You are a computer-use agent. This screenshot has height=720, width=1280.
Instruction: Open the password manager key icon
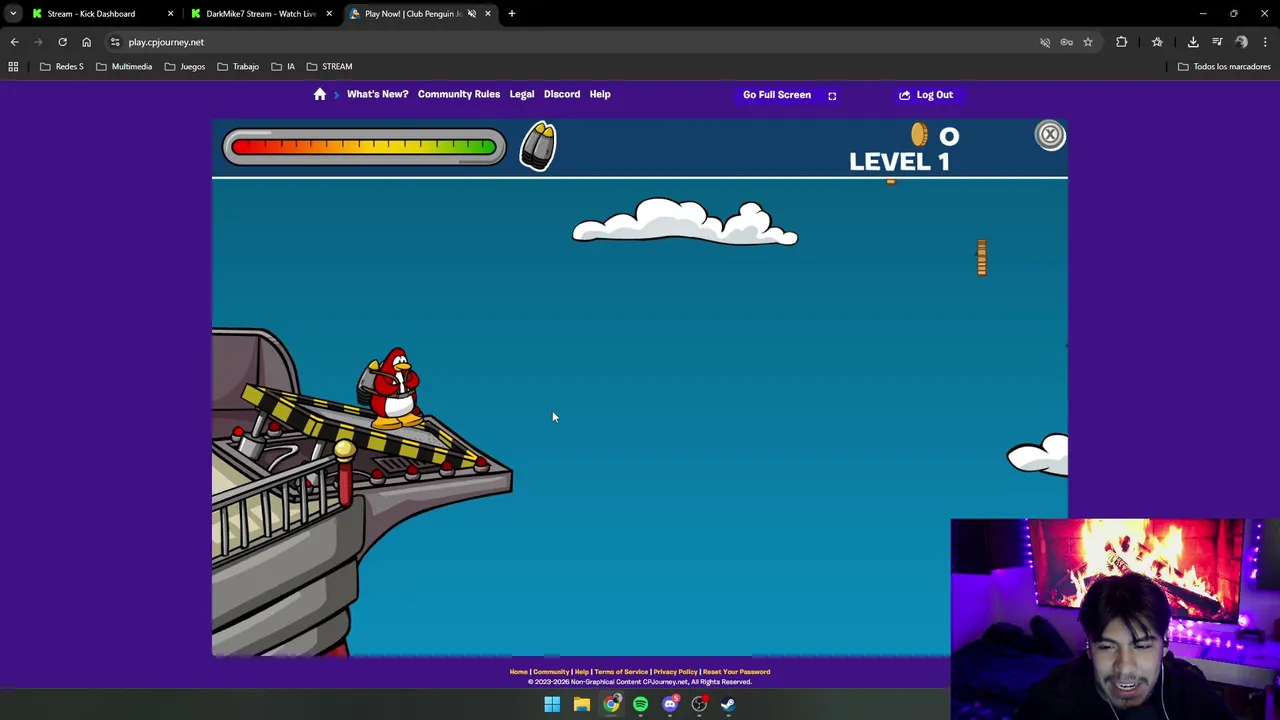click(x=1066, y=42)
